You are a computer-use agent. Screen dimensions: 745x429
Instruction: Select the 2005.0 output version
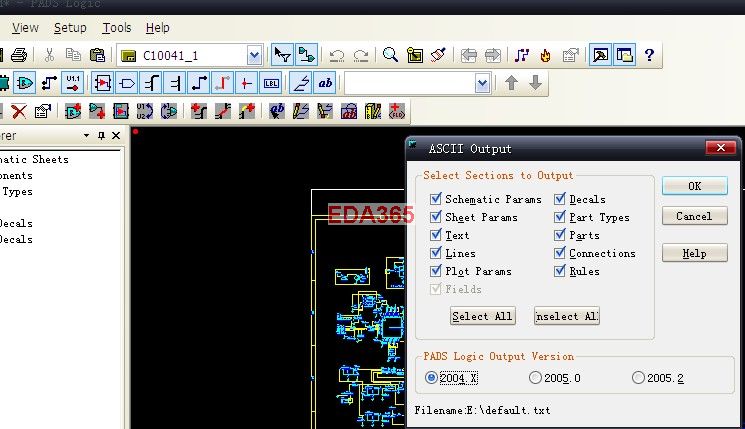coord(535,378)
